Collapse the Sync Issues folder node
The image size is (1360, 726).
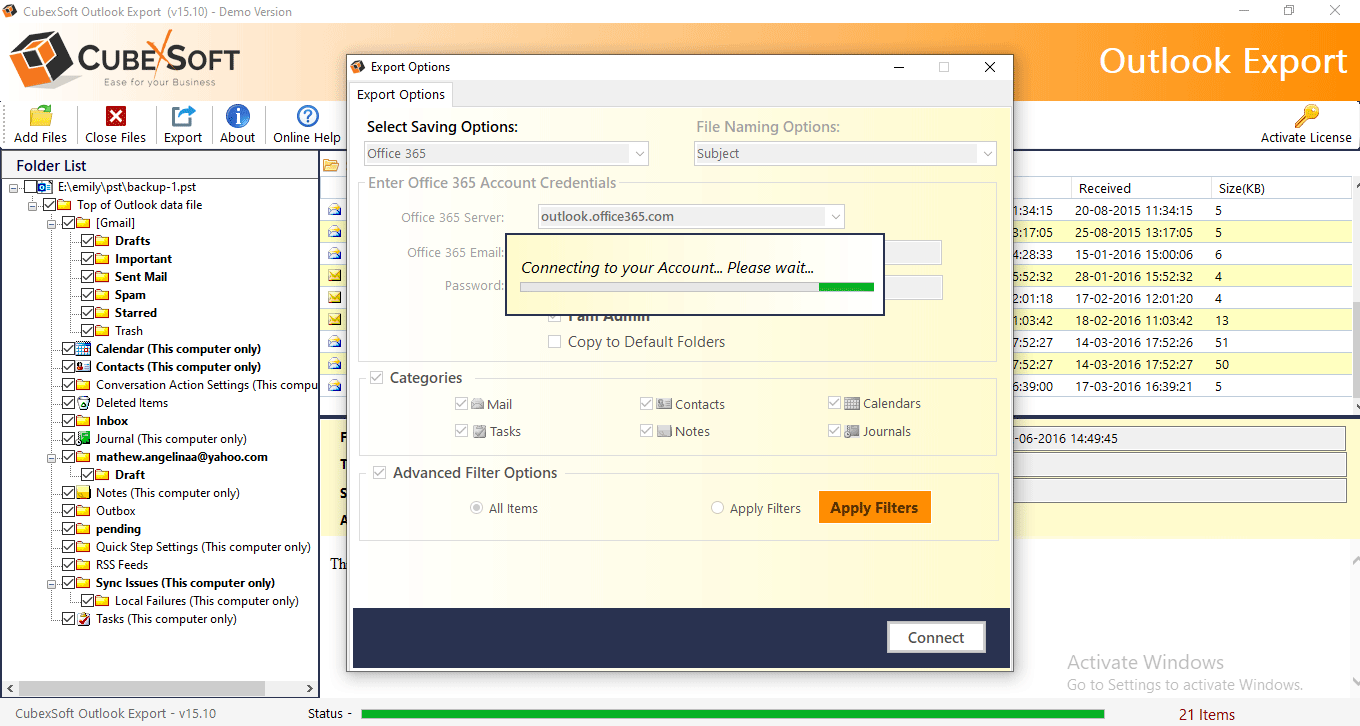coord(52,583)
